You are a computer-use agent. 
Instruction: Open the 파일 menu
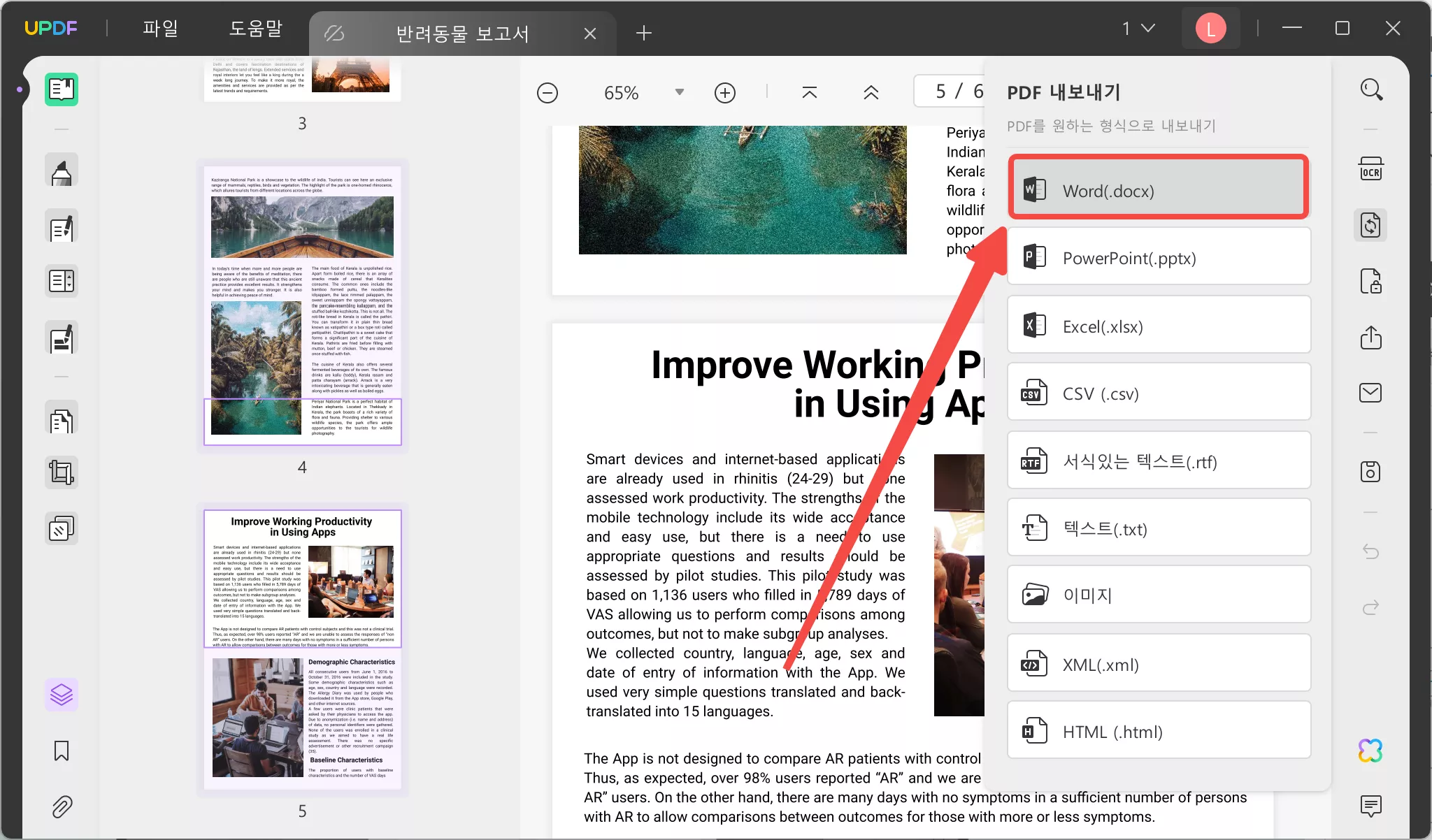pyautogui.click(x=161, y=29)
